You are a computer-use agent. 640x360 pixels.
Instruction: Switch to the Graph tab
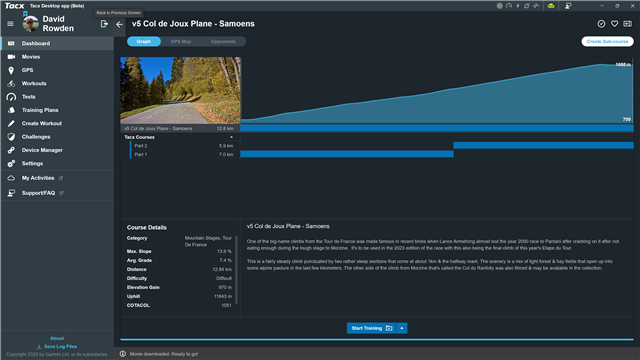tap(144, 42)
